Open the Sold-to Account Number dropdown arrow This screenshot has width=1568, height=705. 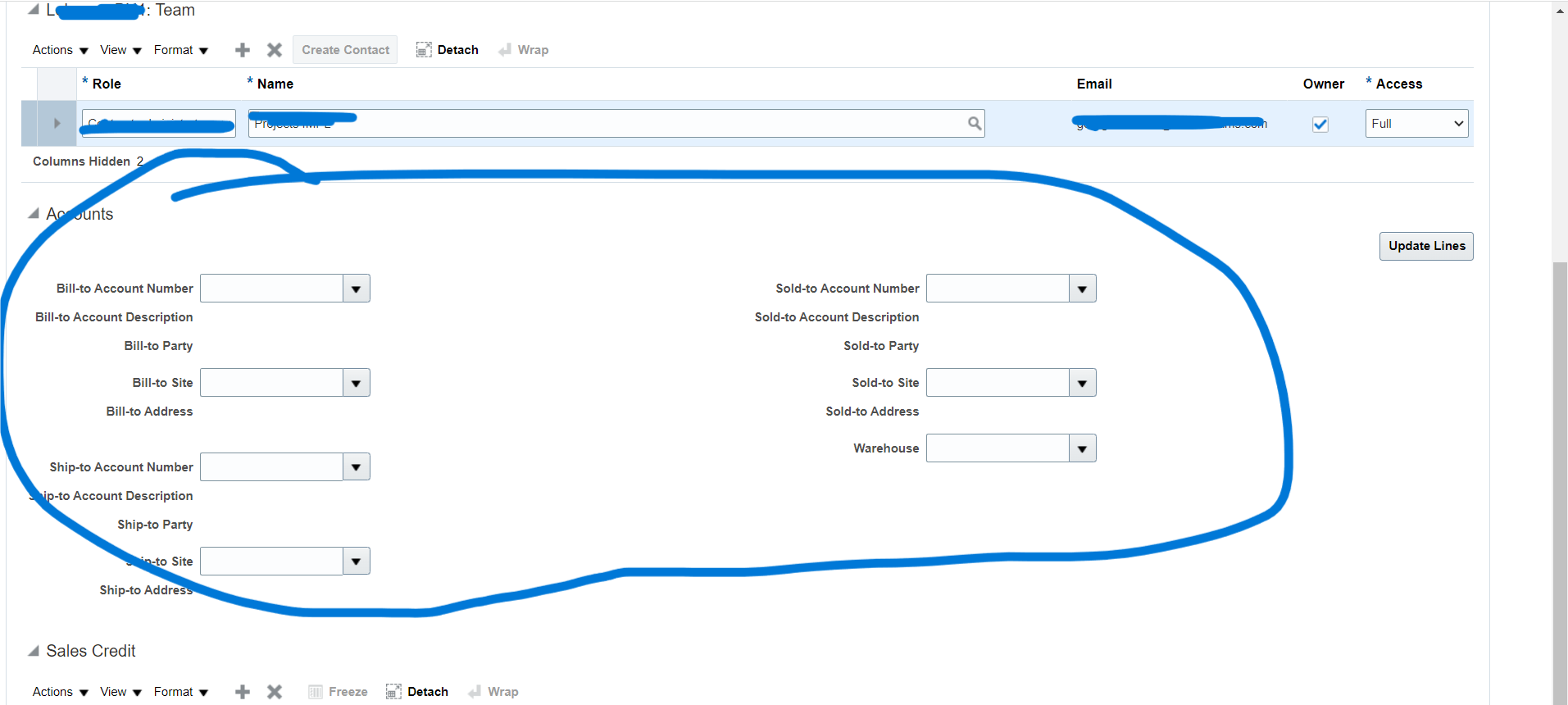(1083, 289)
